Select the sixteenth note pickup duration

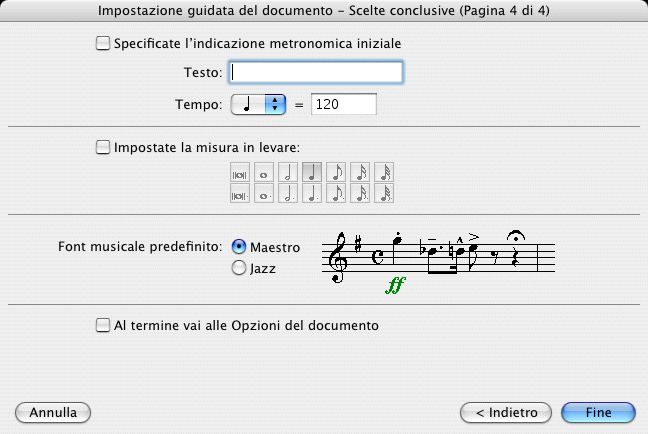[x=360, y=172]
